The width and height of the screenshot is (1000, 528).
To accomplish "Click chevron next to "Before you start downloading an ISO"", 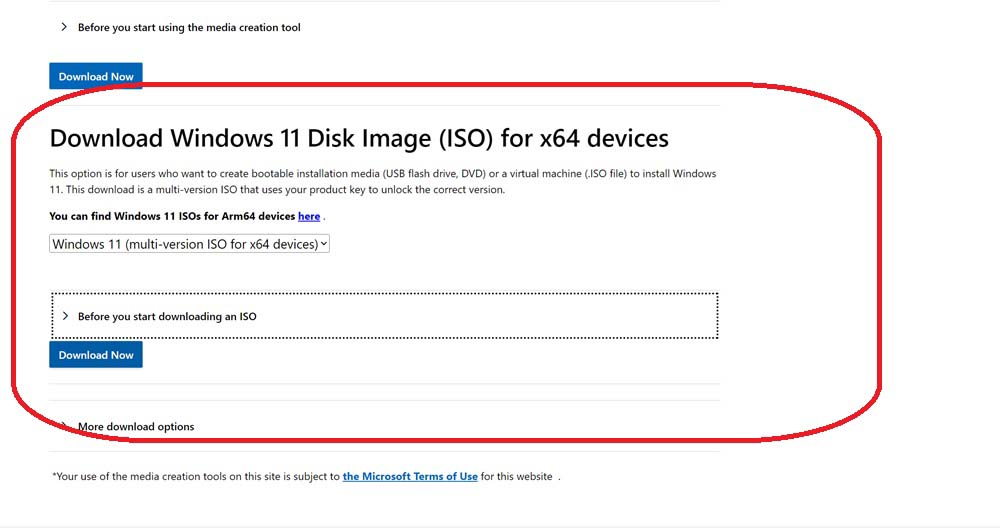I will (65, 316).
